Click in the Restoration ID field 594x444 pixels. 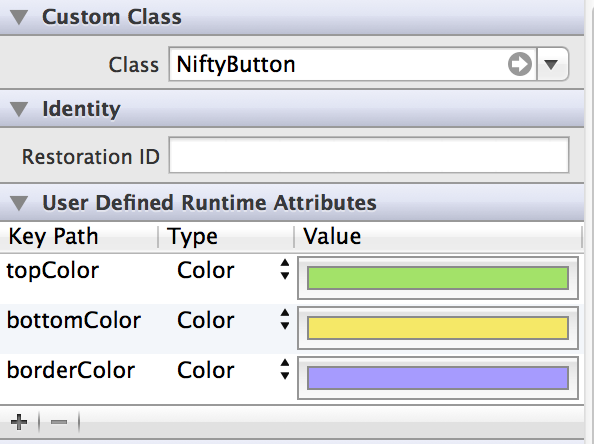coord(369,155)
